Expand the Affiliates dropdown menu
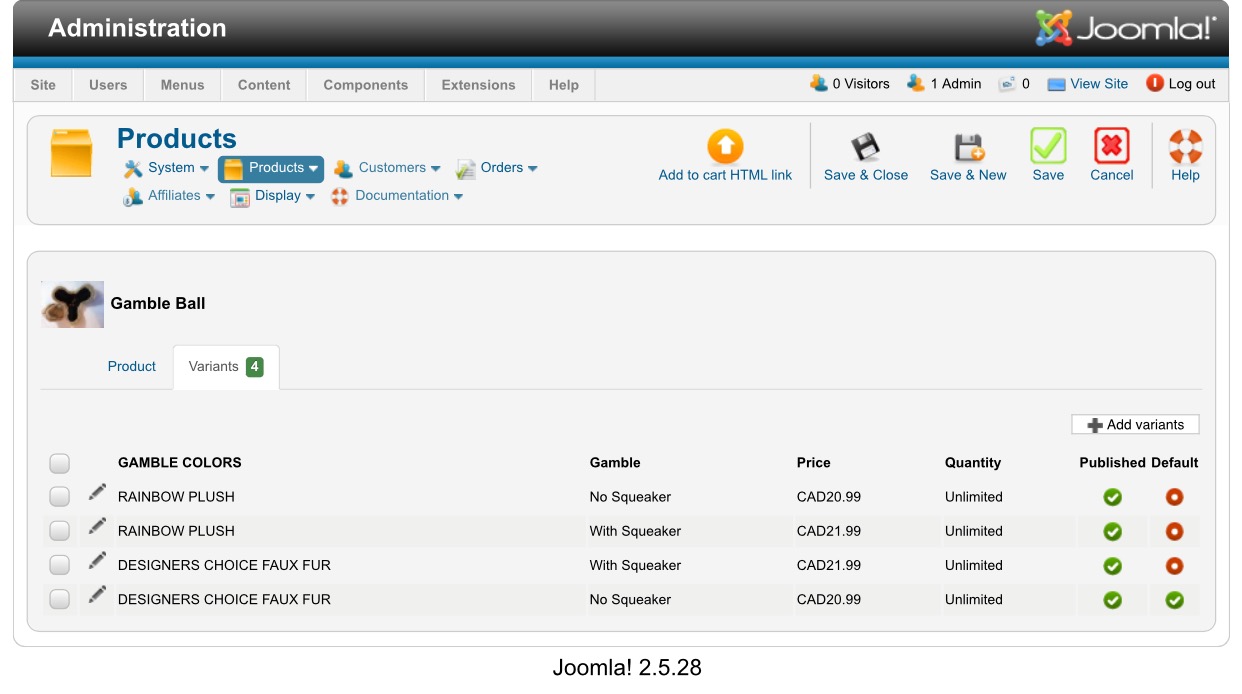The image size is (1242, 694). (x=169, y=196)
